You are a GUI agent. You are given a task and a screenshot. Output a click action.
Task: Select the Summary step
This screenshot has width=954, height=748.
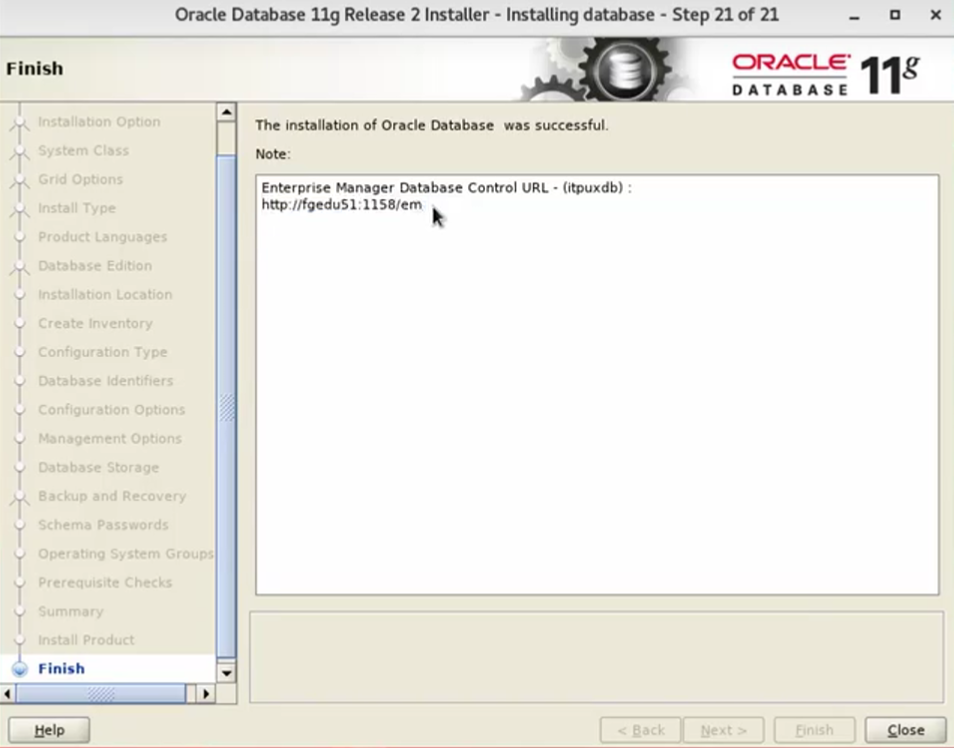[x=71, y=611]
